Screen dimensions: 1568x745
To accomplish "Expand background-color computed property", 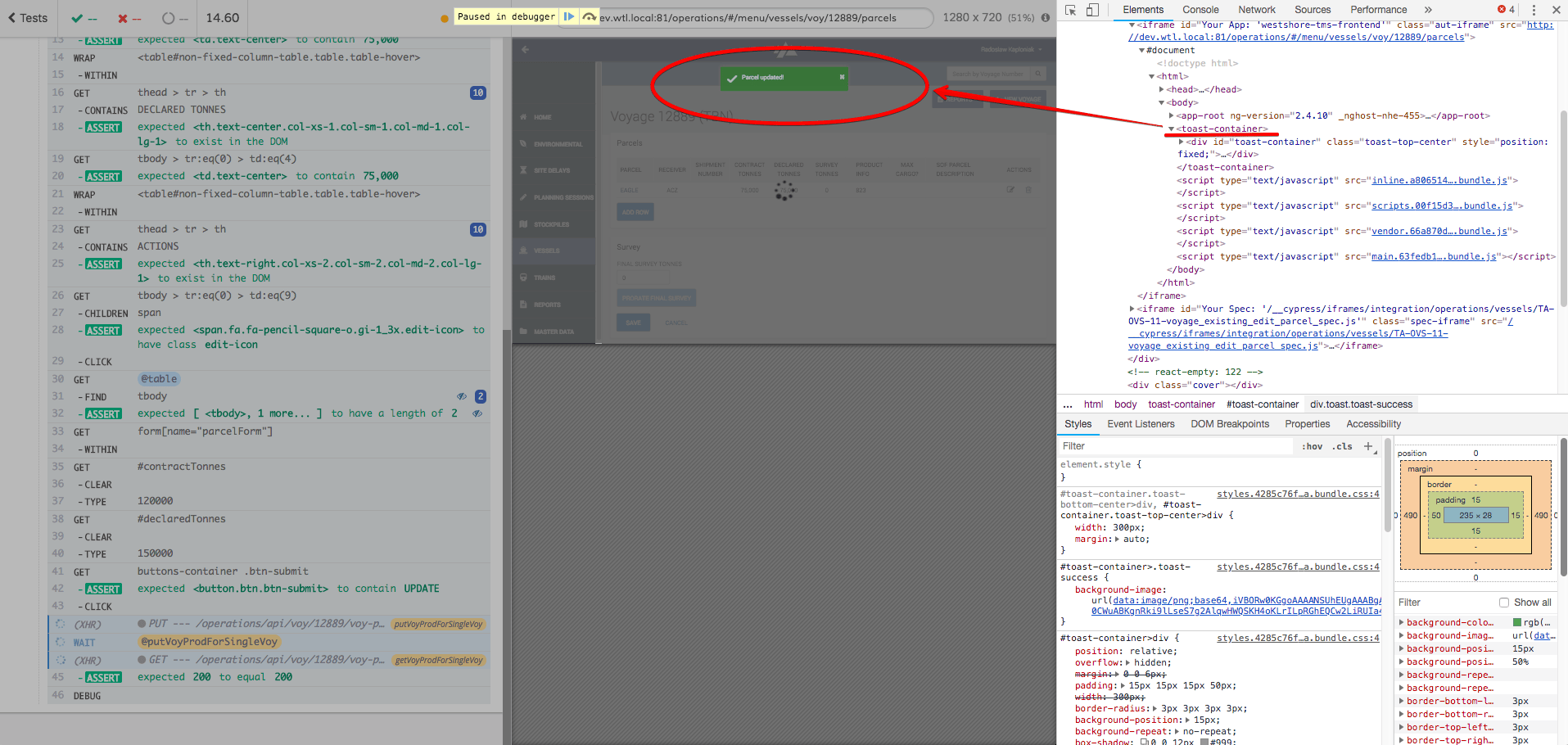I will click(1402, 622).
